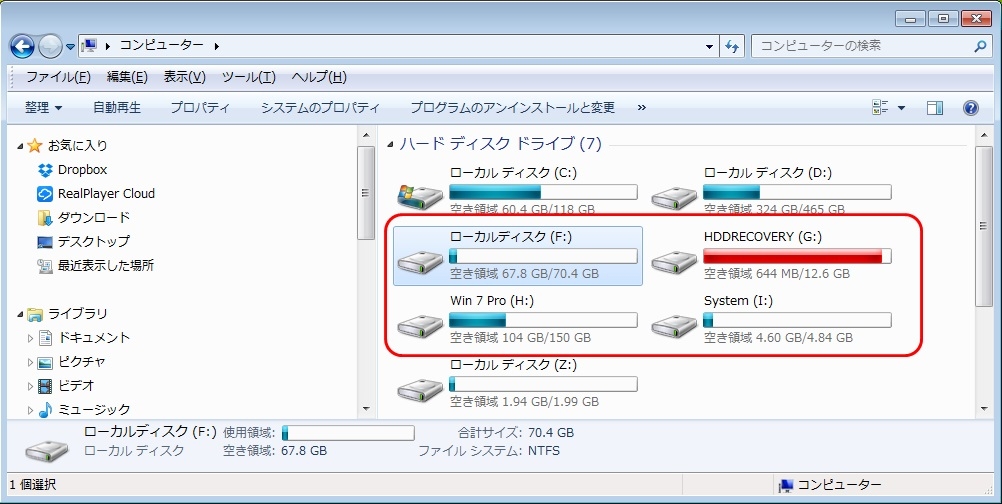Select the ローカルディスク (F:) drive icon
1002x504 pixels.
coord(420,261)
